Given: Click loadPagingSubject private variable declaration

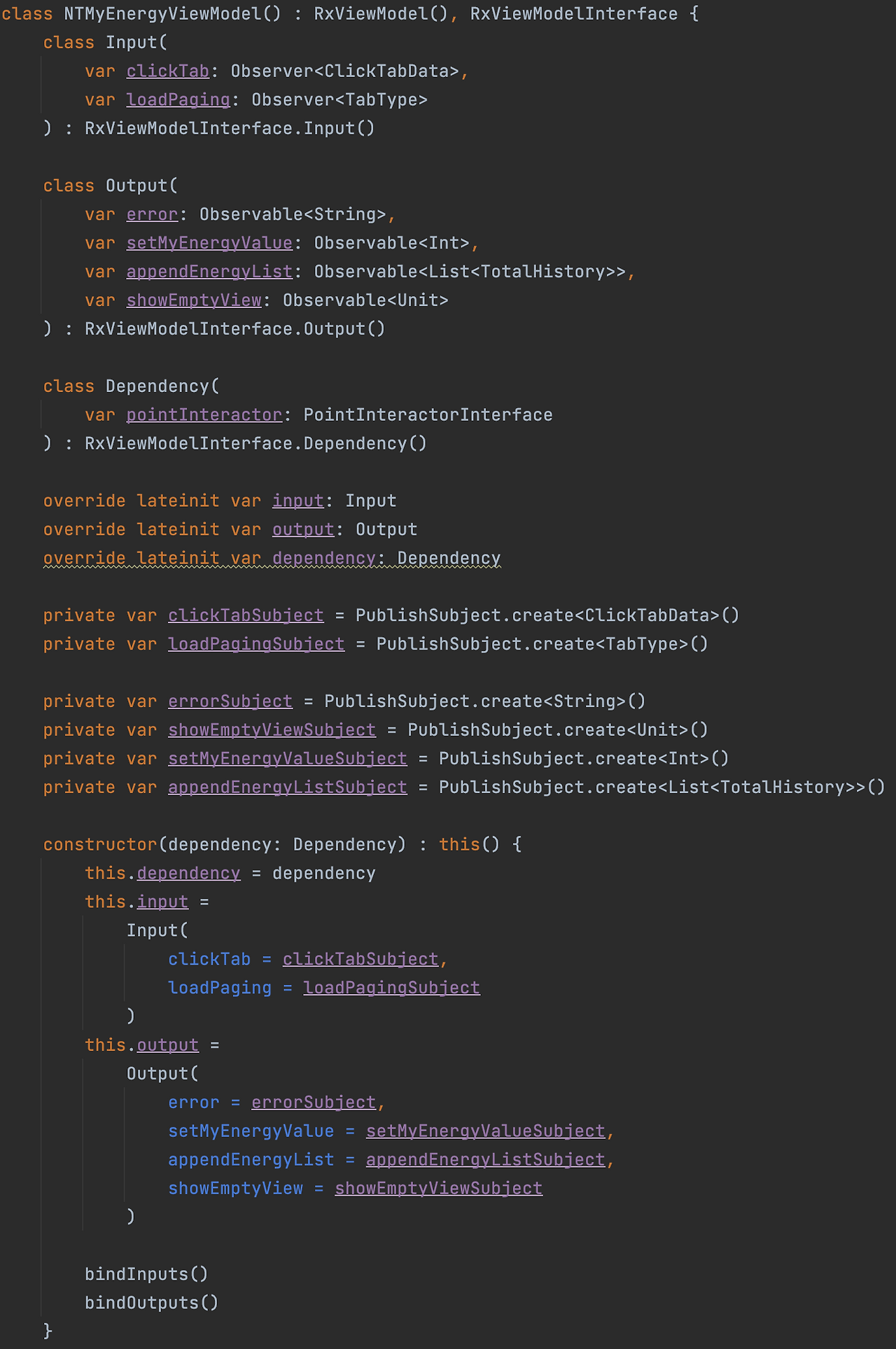Looking at the screenshot, I should tap(256, 644).
